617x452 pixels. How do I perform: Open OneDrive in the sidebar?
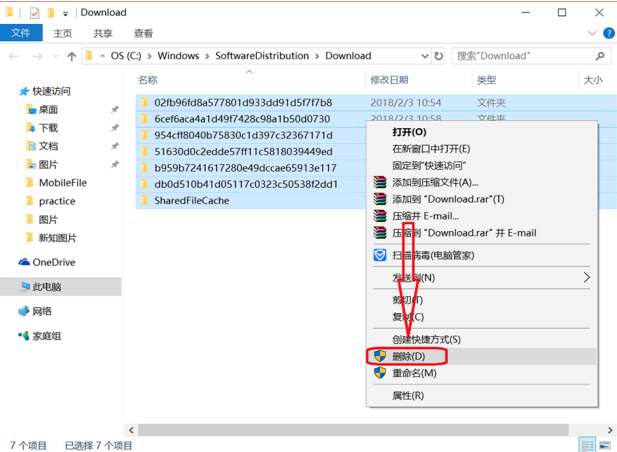[53, 262]
